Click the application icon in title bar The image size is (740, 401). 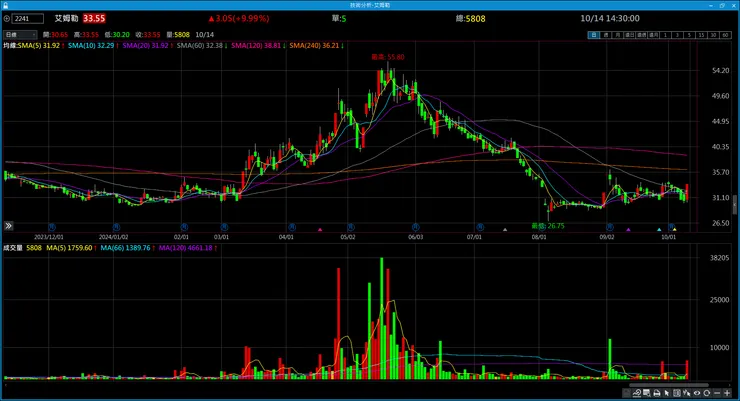(x=5, y=5)
